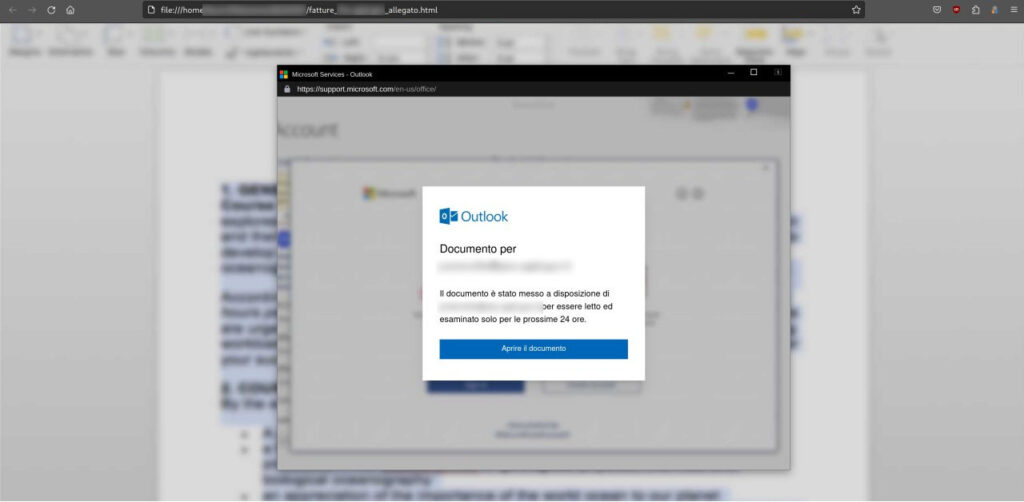
Task: Minimize the Microsoft Services popup window
Action: (x=731, y=73)
